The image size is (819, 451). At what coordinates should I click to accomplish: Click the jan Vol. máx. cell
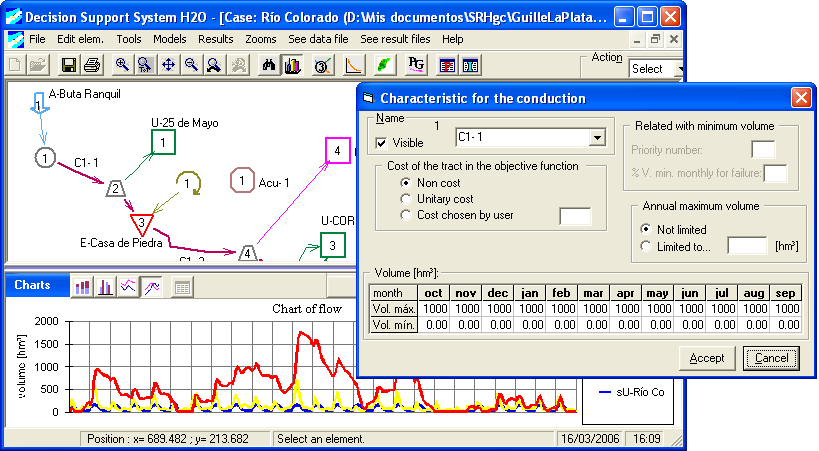click(x=530, y=309)
